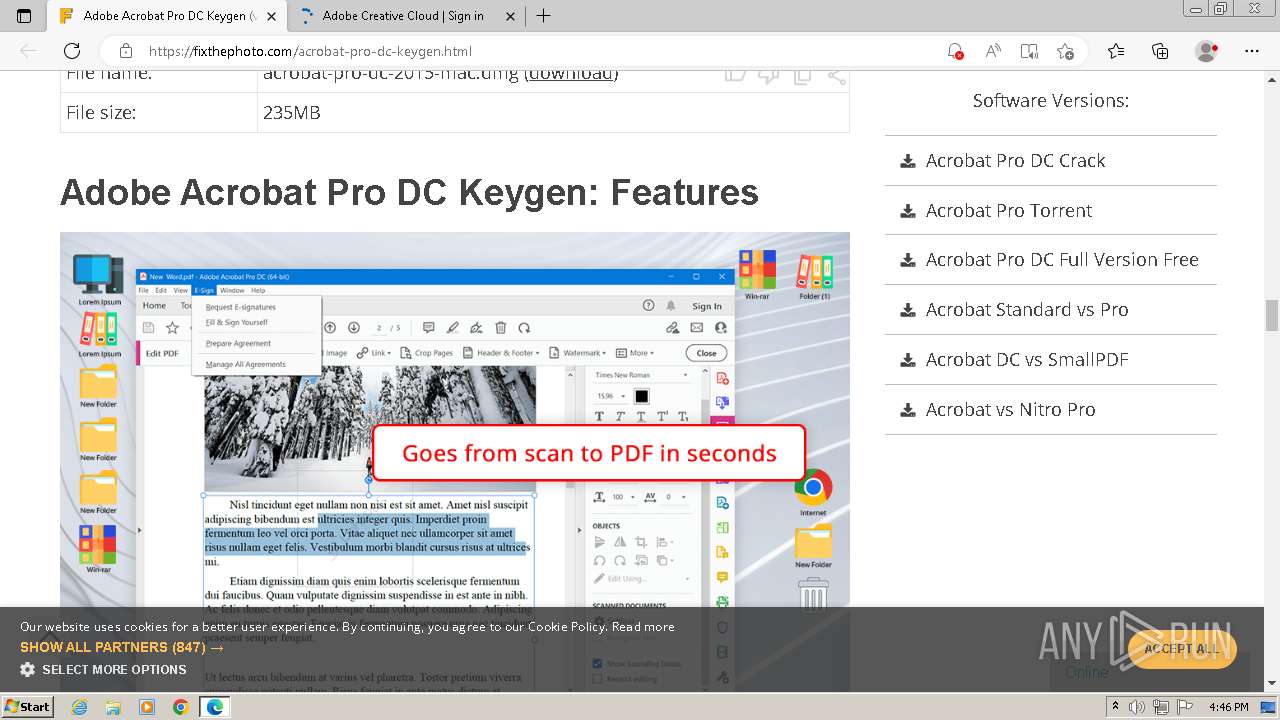Open the Collections icon
This screenshot has width=1280, height=720.
[1160, 51]
